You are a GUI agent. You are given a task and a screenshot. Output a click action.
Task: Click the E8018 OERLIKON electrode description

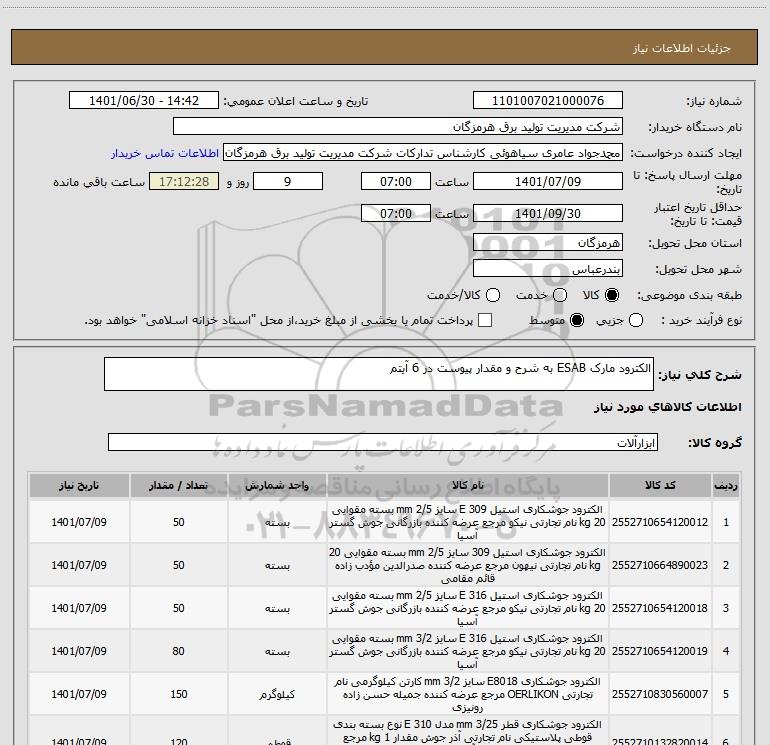tap(468, 694)
